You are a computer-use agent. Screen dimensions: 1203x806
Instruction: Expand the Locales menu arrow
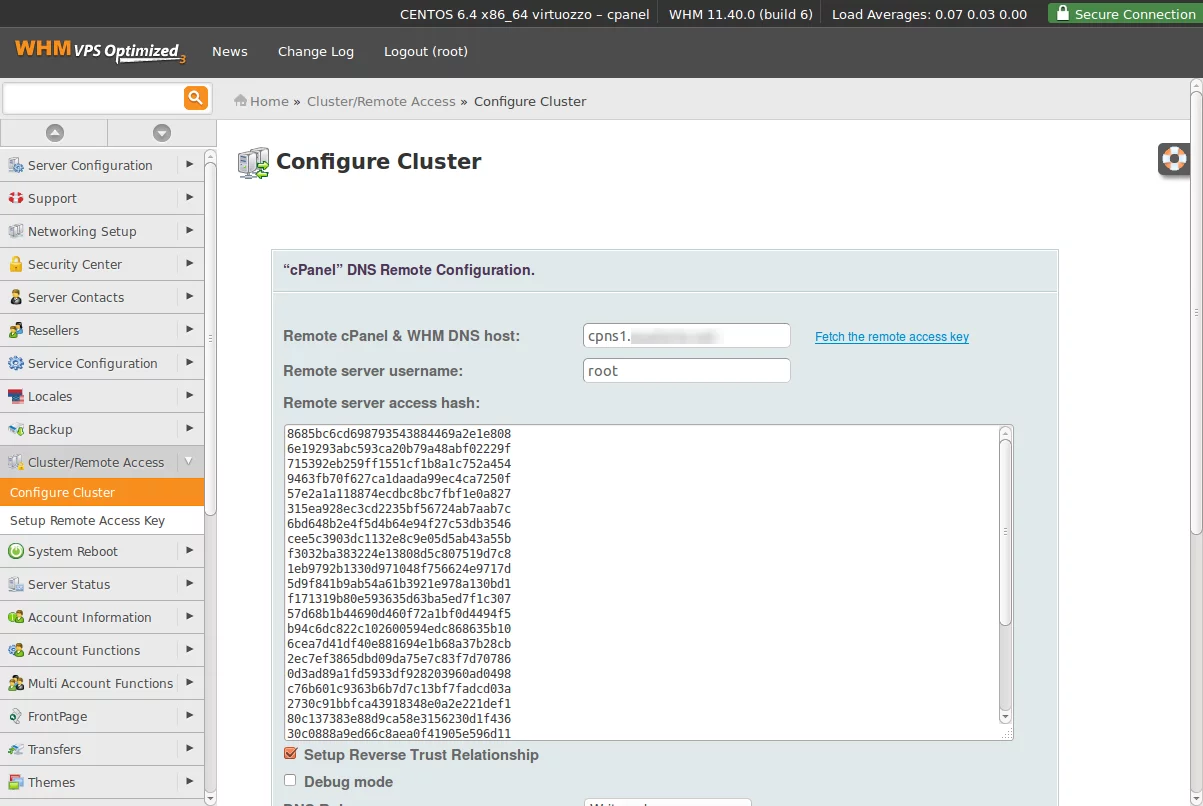point(189,395)
